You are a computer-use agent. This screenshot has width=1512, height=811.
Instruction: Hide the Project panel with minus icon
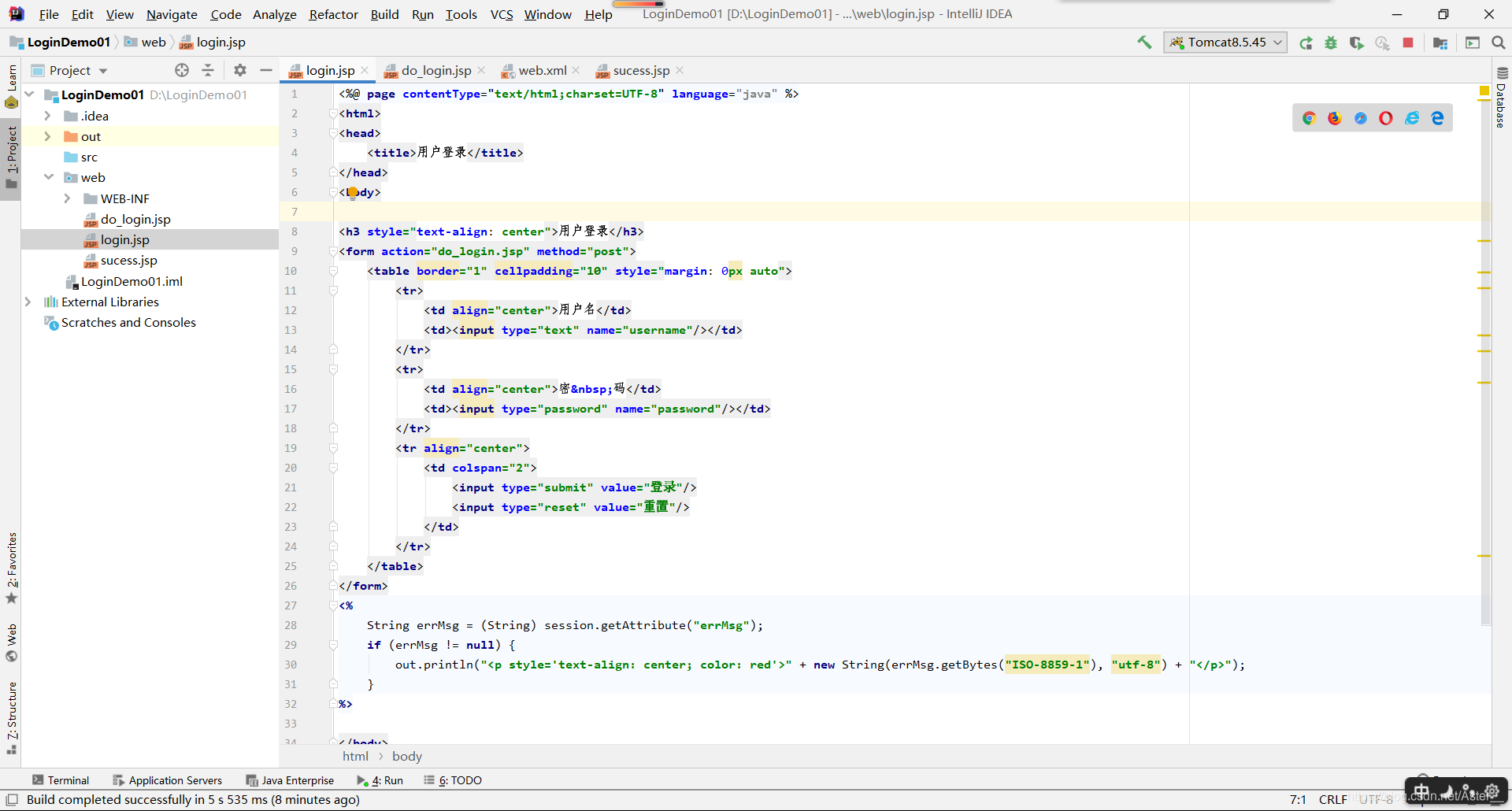[266, 70]
